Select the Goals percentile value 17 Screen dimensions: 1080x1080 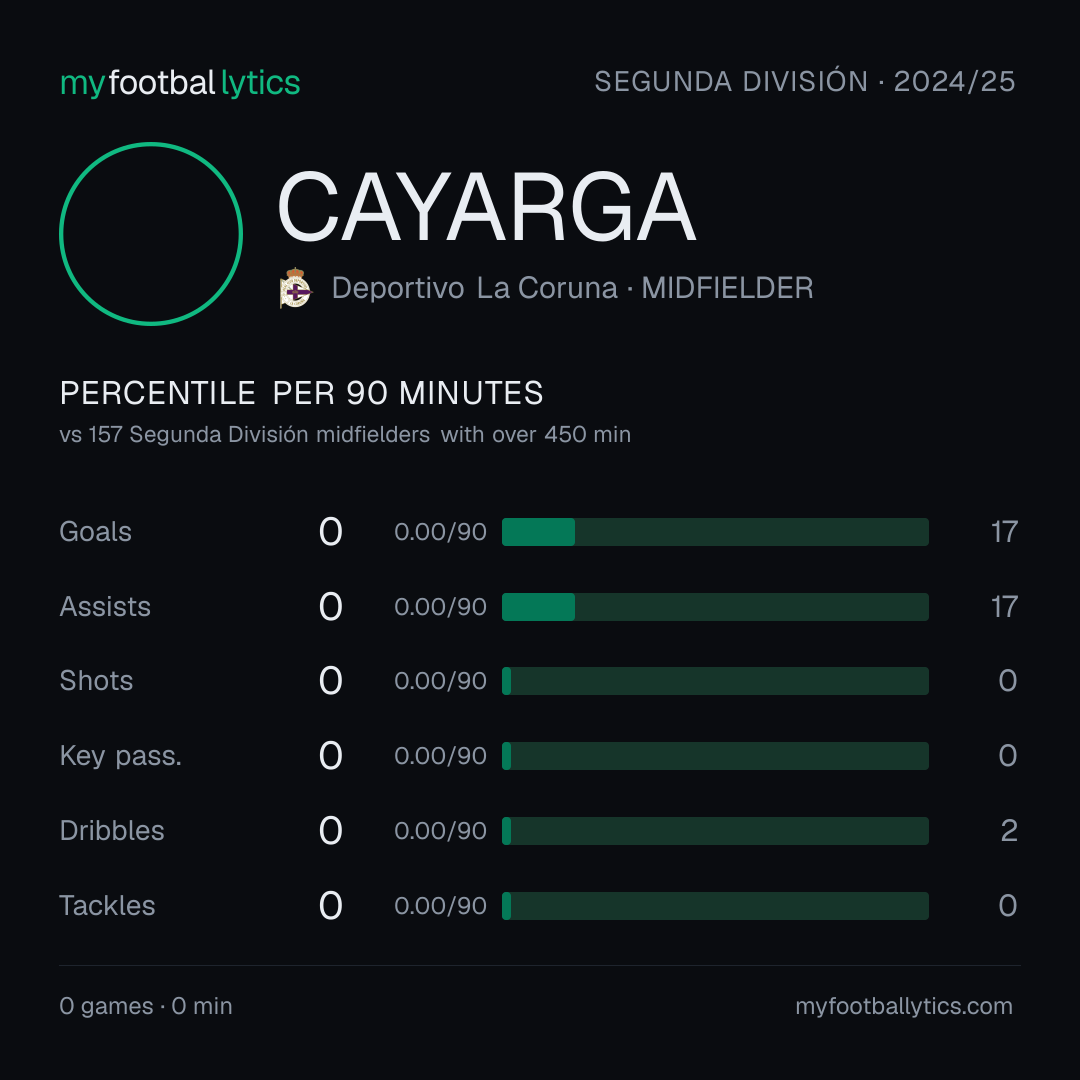(x=1004, y=532)
